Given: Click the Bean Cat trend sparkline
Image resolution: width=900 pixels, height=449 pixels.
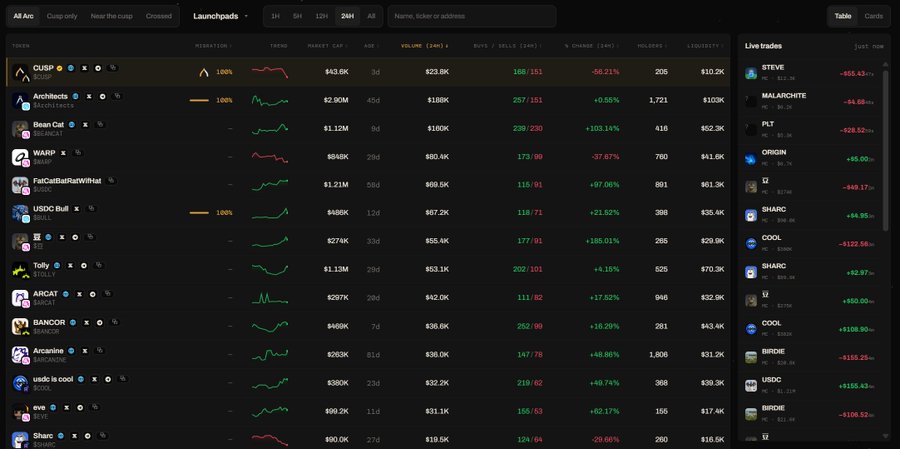Looking at the screenshot, I should pos(270,129).
